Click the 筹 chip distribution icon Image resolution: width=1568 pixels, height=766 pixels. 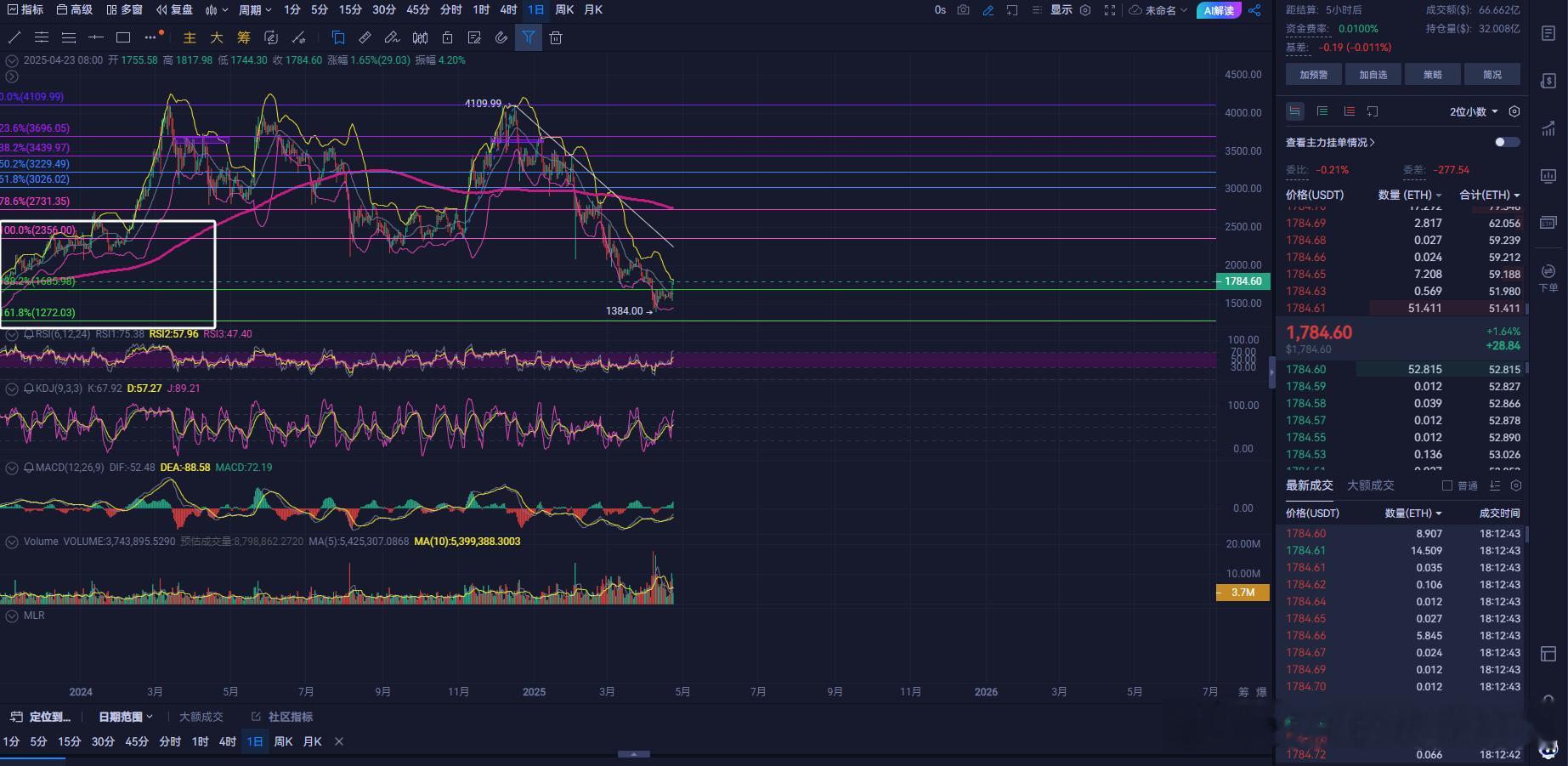(x=244, y=37)
